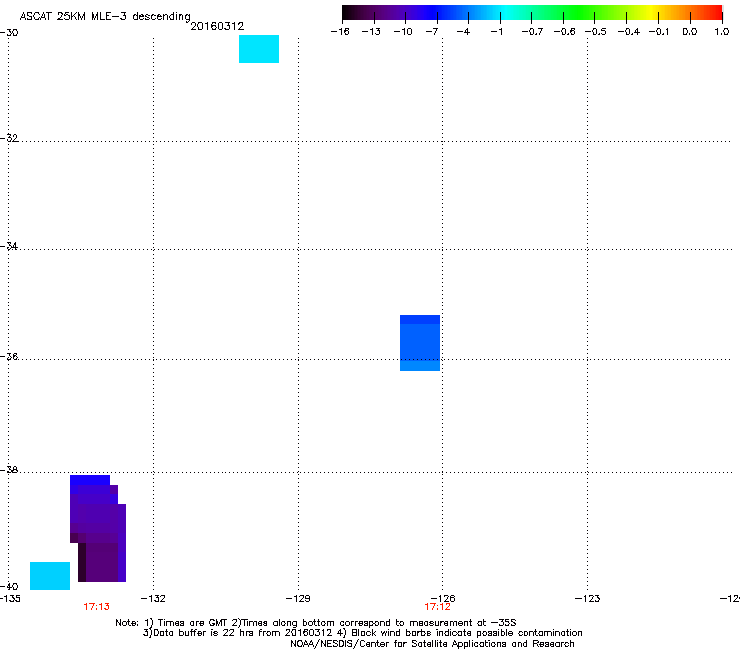Click the longitude label -123

point(588,599)
